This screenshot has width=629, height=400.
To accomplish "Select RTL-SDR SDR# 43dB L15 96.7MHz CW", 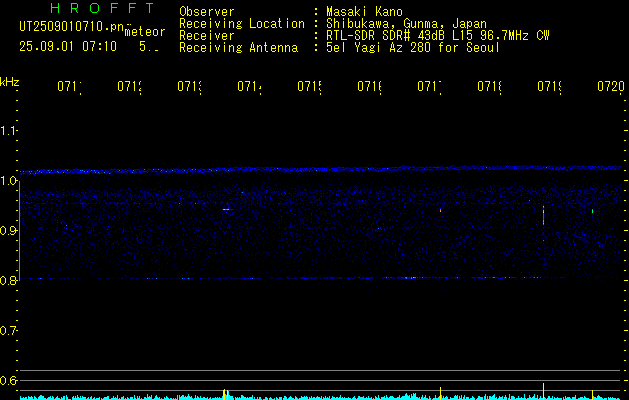I will click(x=438, y=36).
